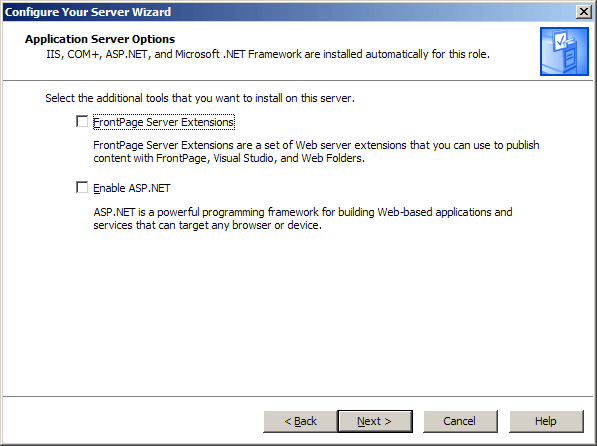Click the Application Server Options heading
597x446 pixels.
click(x=100, y=39)
